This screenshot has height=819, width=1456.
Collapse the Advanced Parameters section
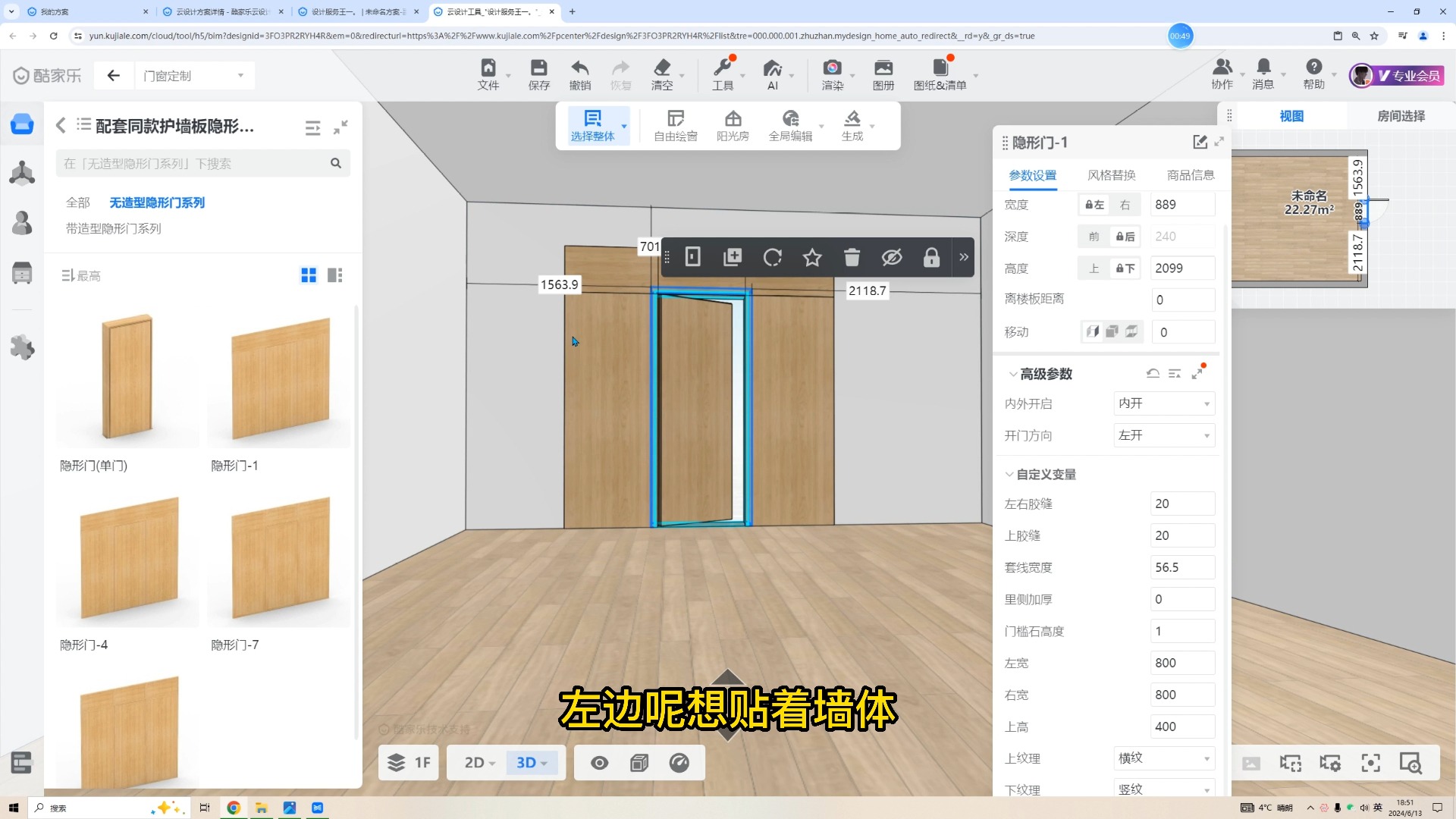point(1012,374)
